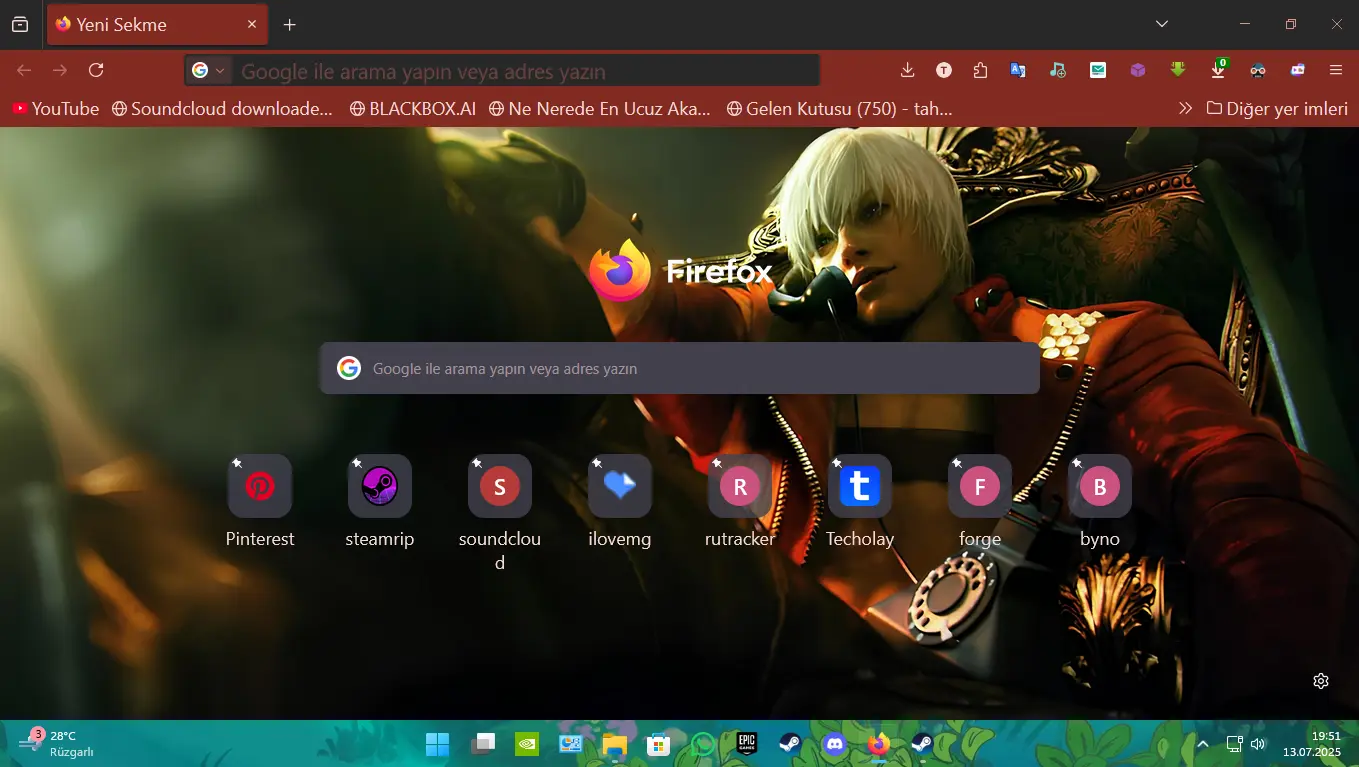1359x767 pixels.
Task: Click the new tab page Google search box
Action: (680, 369)
